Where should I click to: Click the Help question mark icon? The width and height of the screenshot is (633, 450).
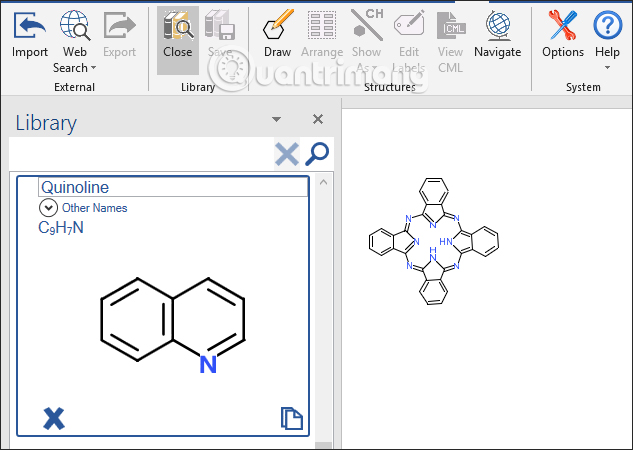point(607,25)
